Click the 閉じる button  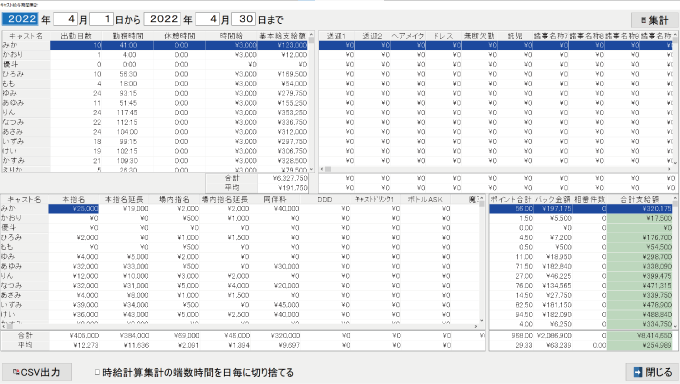click(x=653, y=372)
